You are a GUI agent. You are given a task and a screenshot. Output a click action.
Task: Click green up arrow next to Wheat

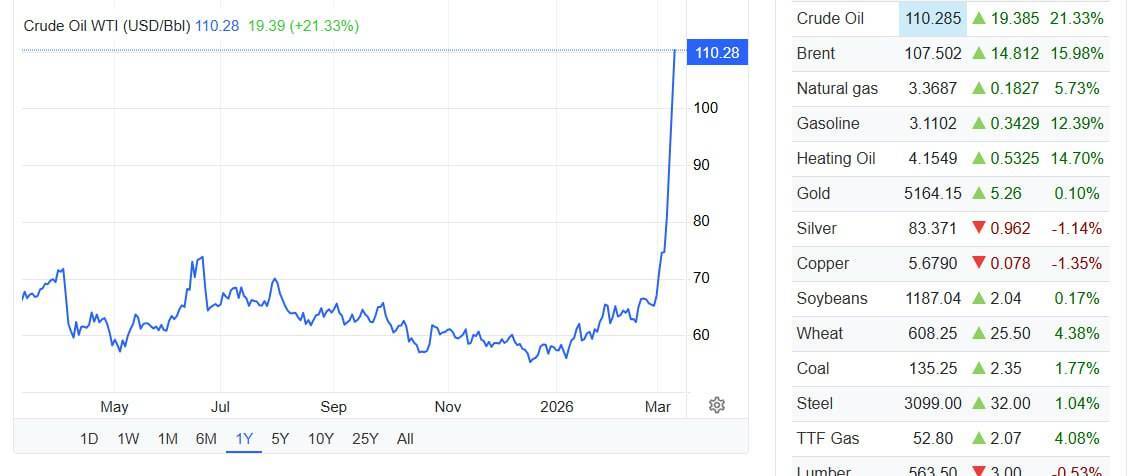(x=979, y=334)
